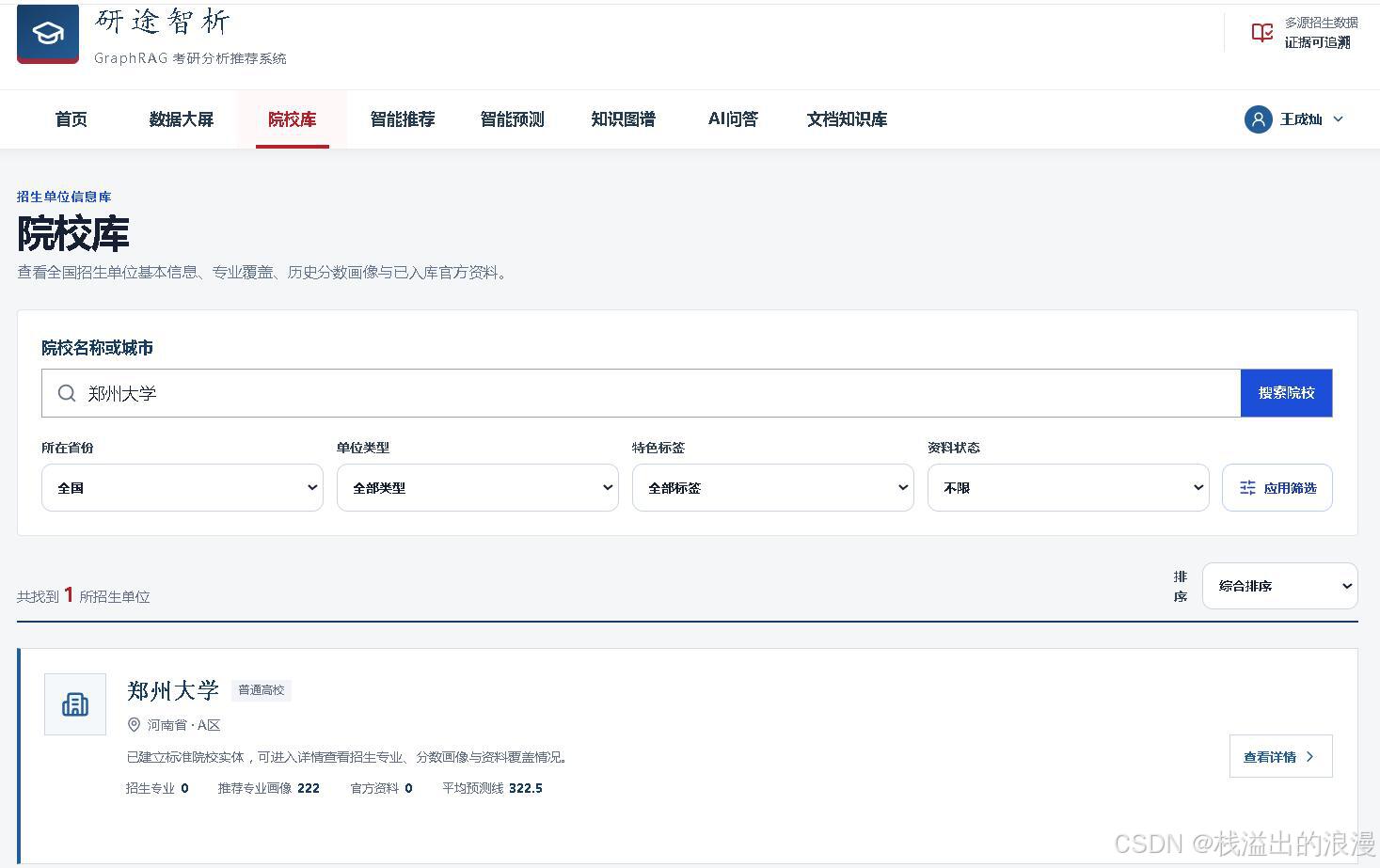Switch to the AI问答 tab

coord(734,119)
